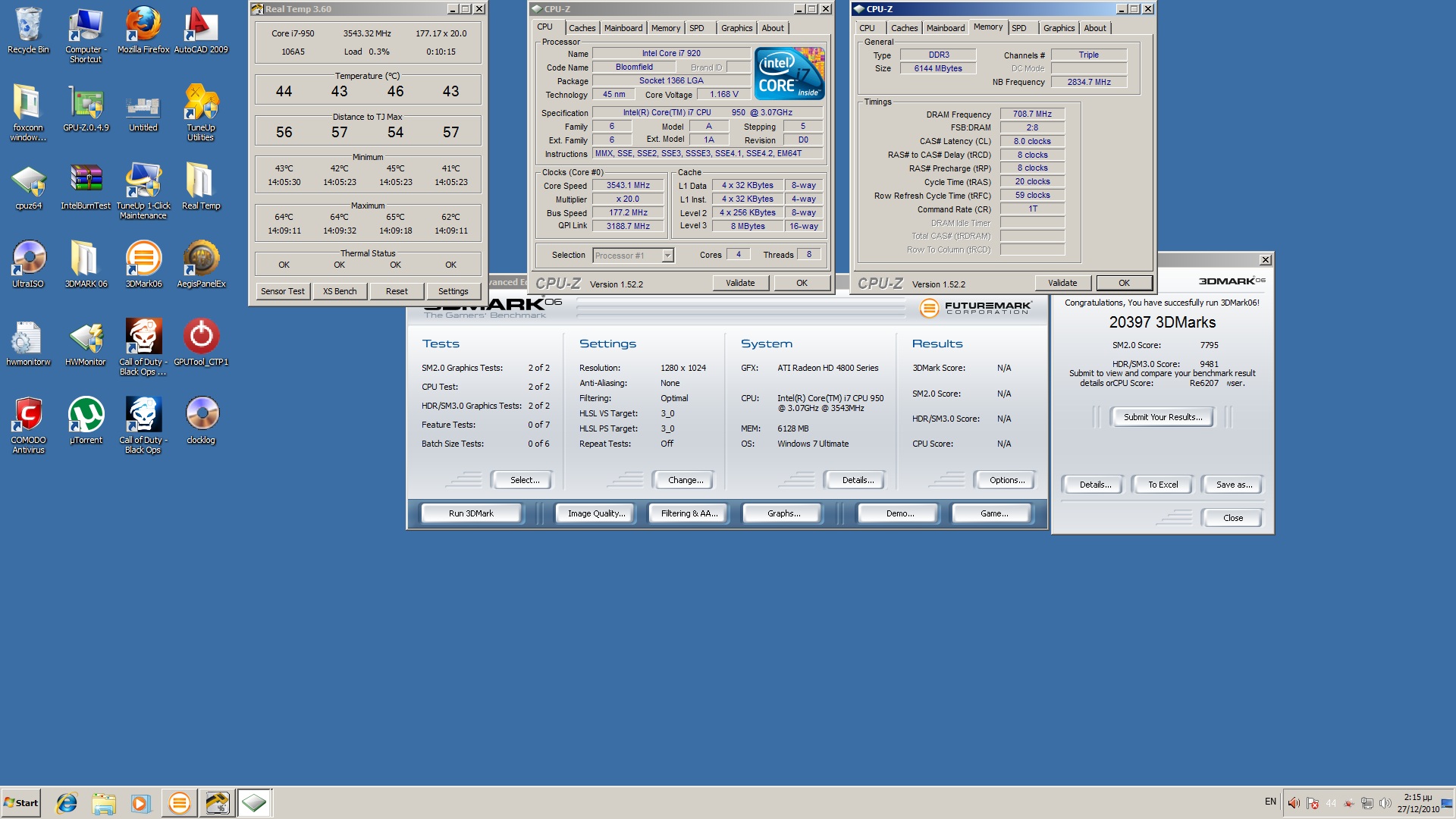Click Change settings button
Image resolution: width=1456 pixels, height=819 pixels.
click(686, 480)
